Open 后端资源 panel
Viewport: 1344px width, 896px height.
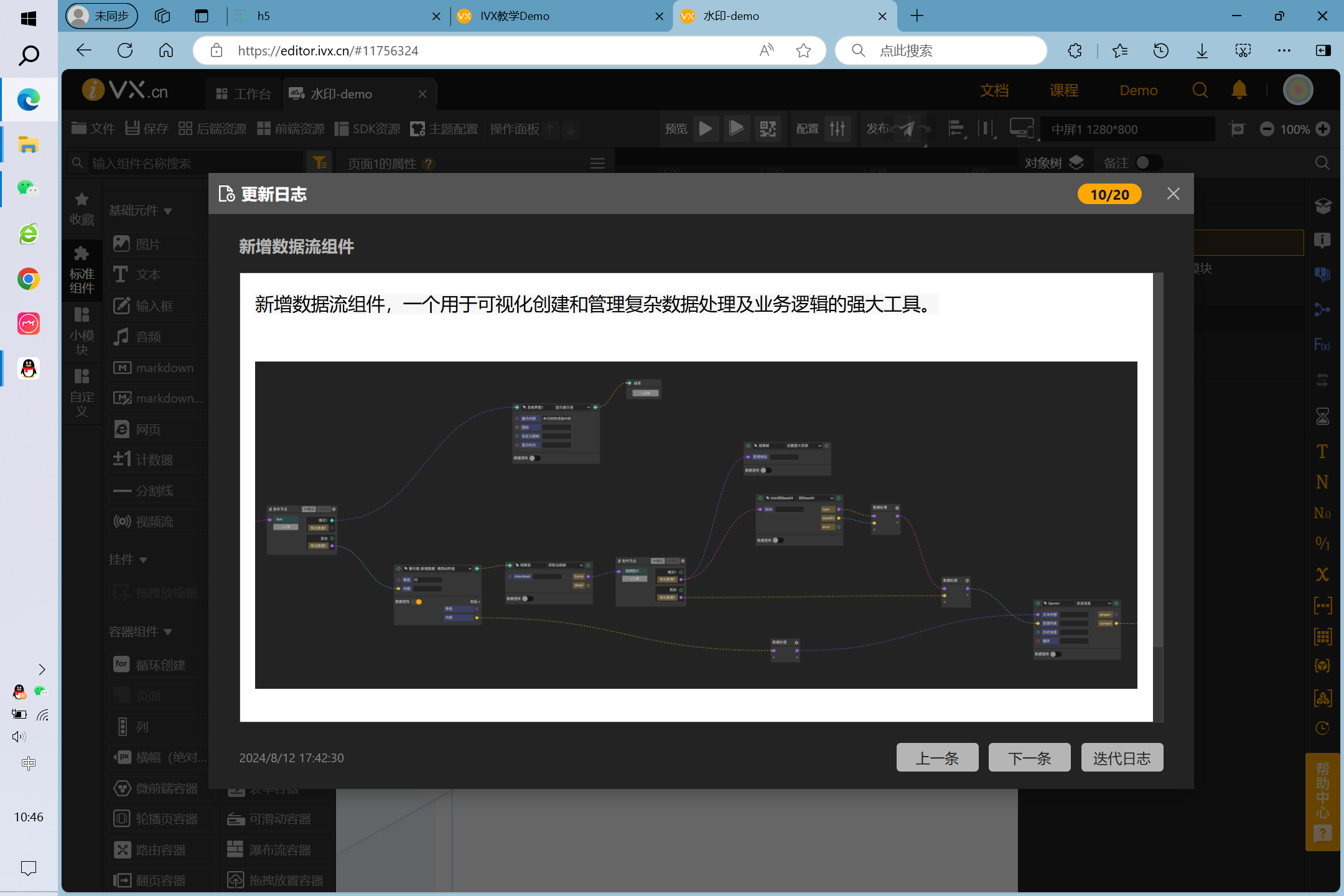[212, 129]
